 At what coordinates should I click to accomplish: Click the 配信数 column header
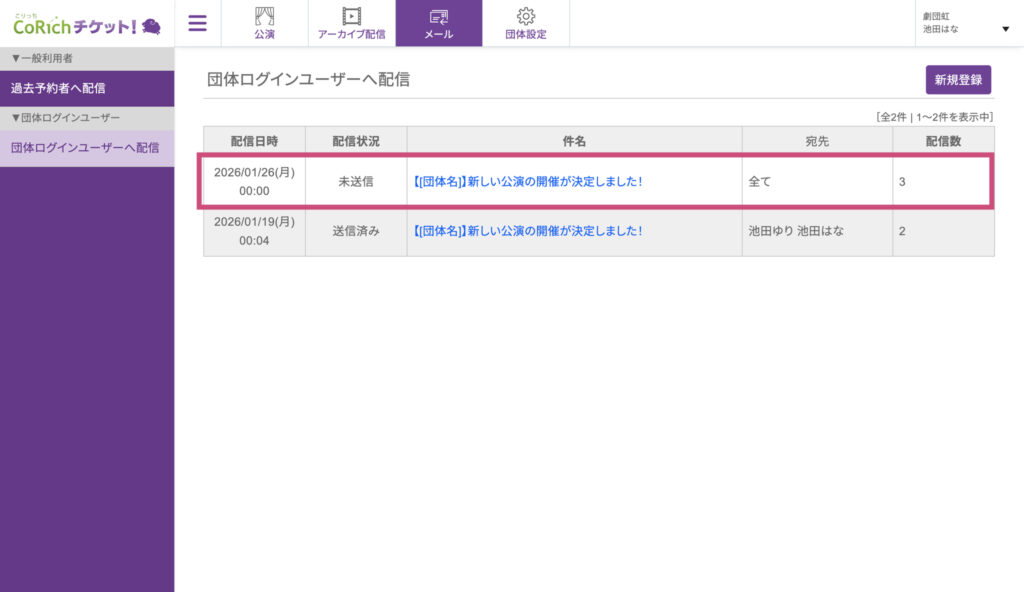tap(943, 142)
